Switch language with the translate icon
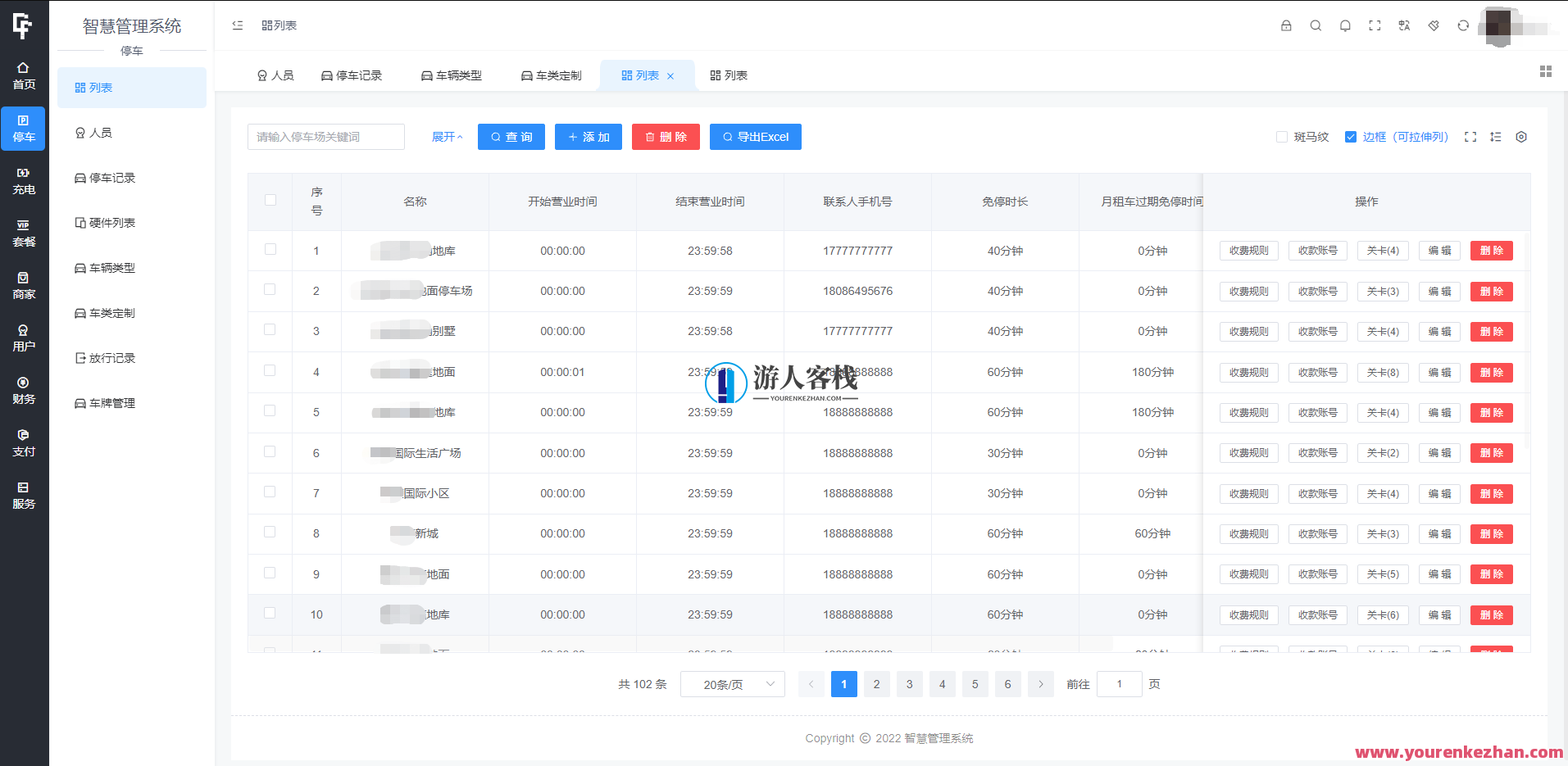The width and height of the screenshot is (1568, 766). tap(1404, 25)
